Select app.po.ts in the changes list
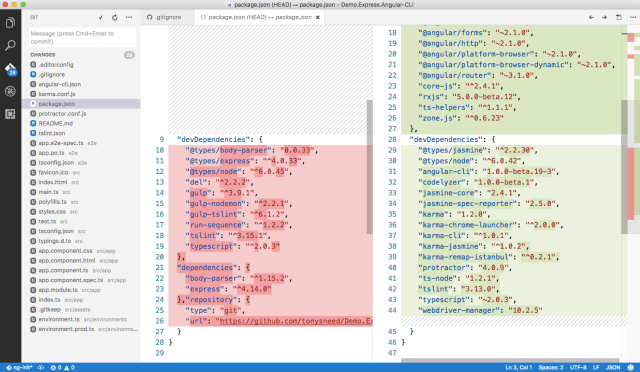Viewport: 640px width, 372px height. [x=81, y=153]
